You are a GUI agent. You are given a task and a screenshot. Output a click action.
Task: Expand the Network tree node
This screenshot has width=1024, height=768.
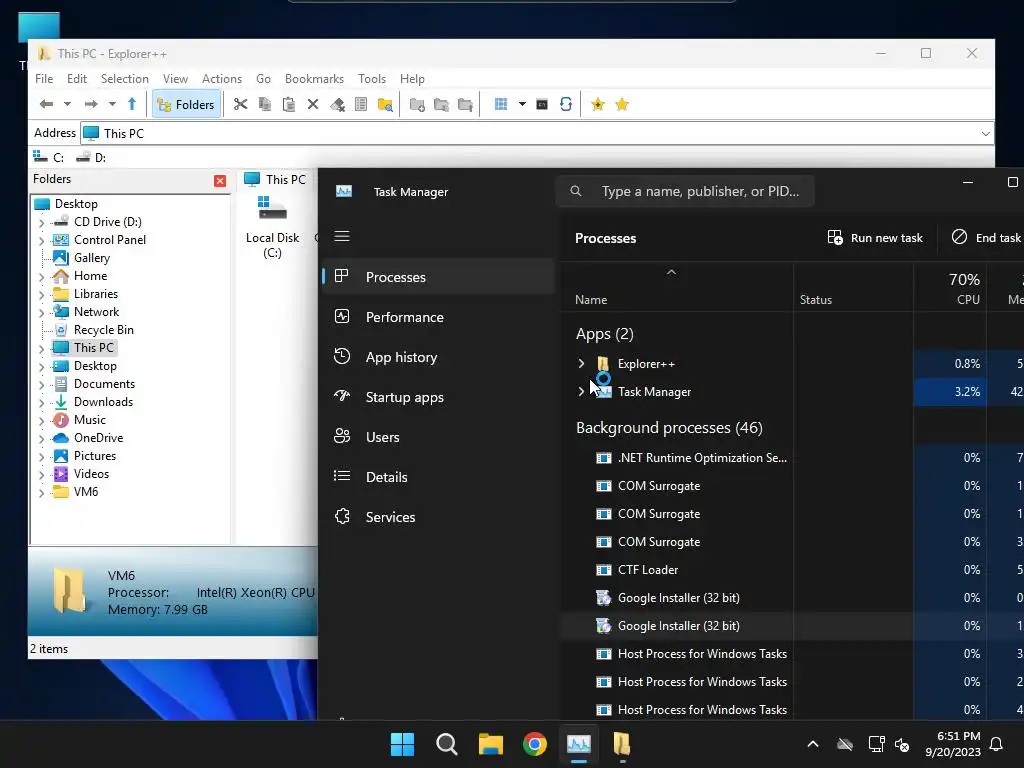[42, 313]
